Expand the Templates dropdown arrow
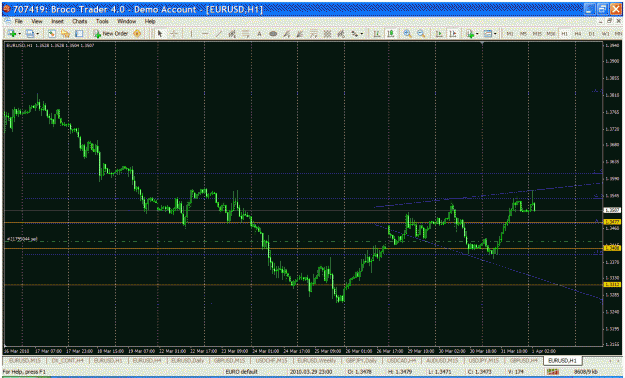Image resolution: width=625 pixels, height=378 pixels. 495,34
